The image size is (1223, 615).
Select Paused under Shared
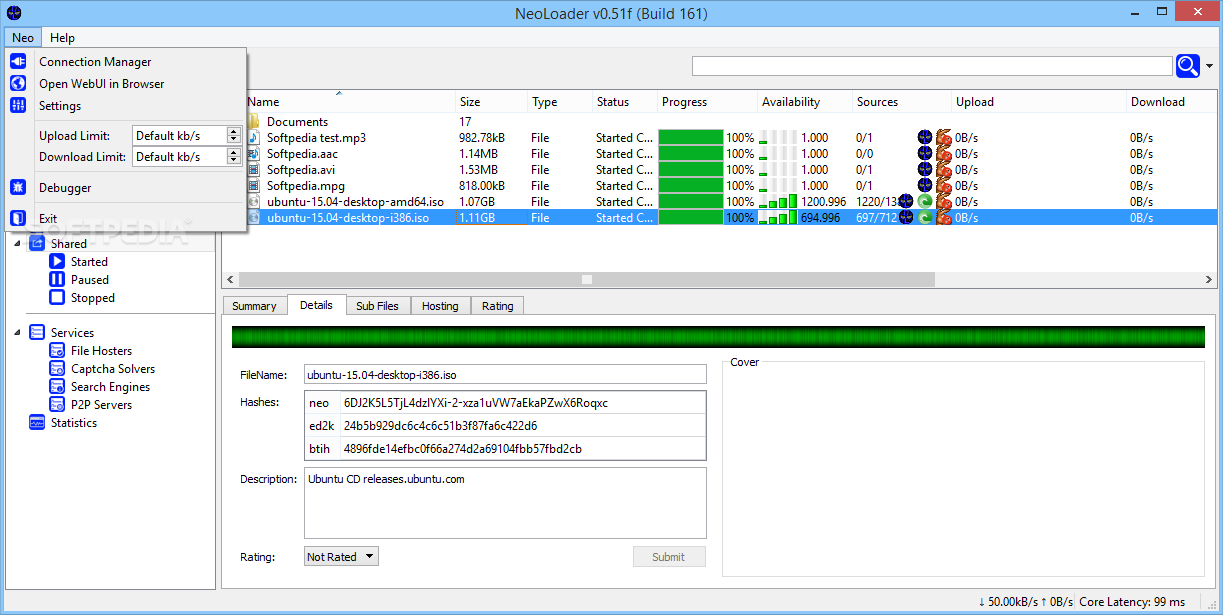(90, 280)
